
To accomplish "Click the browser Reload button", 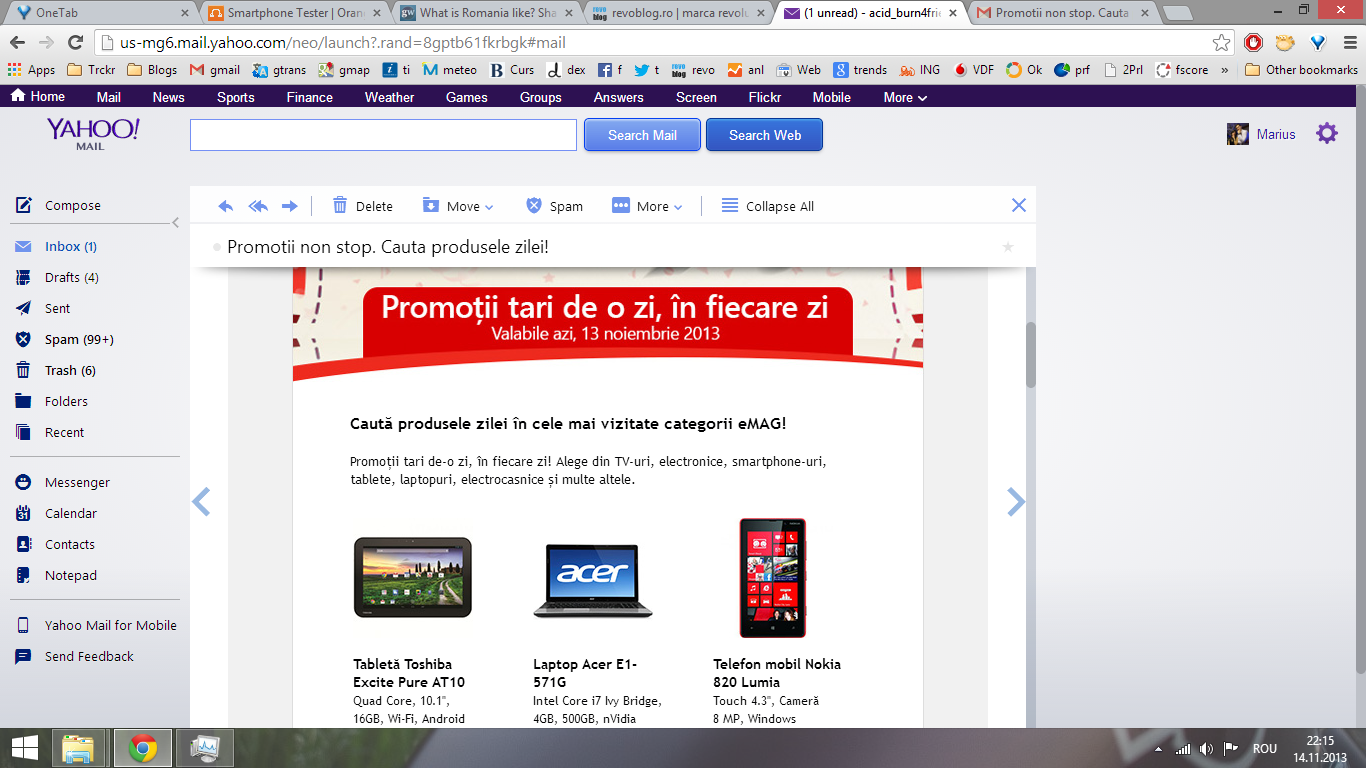I will (75, 43).
